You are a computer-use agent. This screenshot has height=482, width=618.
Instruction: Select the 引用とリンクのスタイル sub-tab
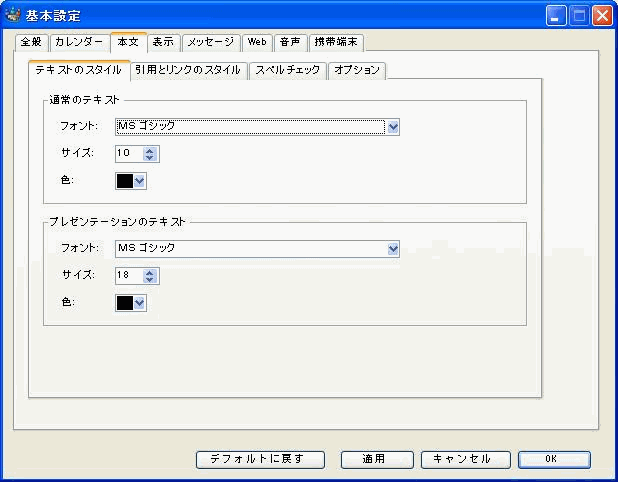tap(187, 70)
